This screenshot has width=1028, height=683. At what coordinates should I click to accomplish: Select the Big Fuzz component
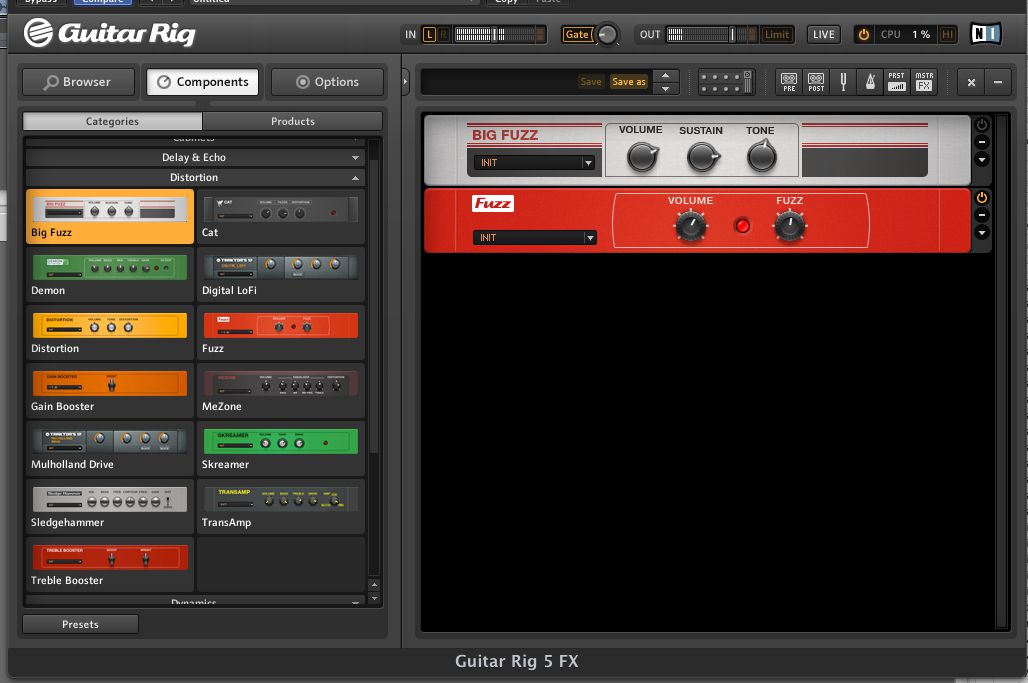click(109, 216)
